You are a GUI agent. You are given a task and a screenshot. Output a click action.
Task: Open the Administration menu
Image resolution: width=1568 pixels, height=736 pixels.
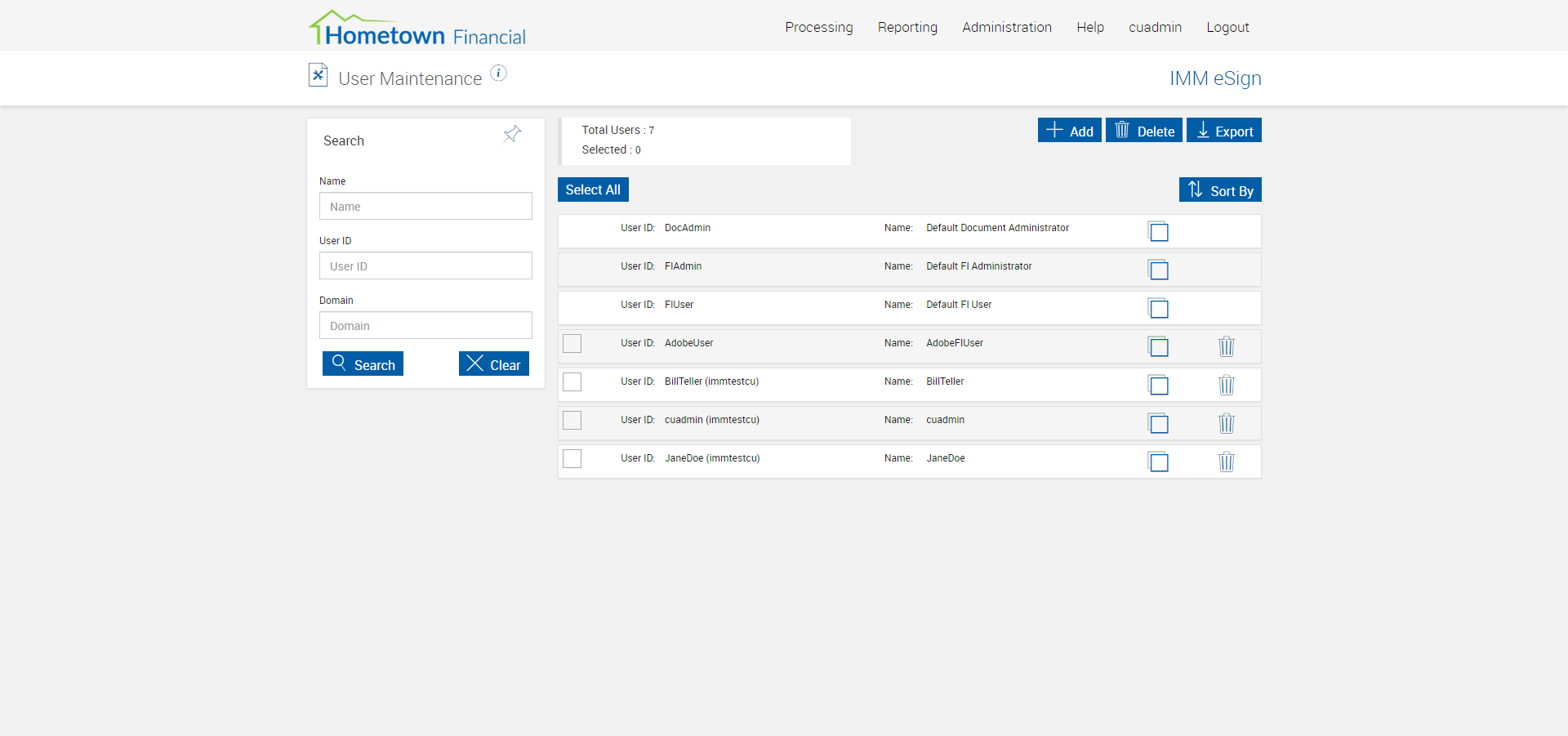pos(1007,27)
